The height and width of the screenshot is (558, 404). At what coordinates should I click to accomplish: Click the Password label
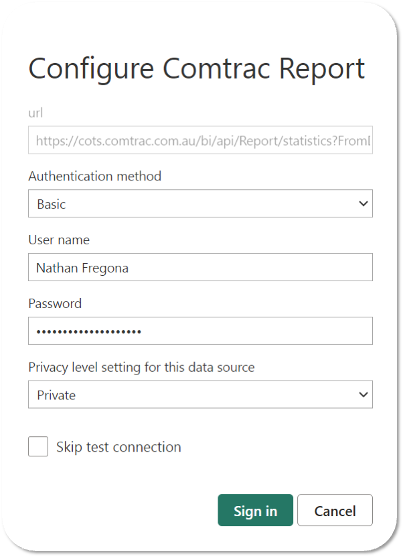pos(55,304)
